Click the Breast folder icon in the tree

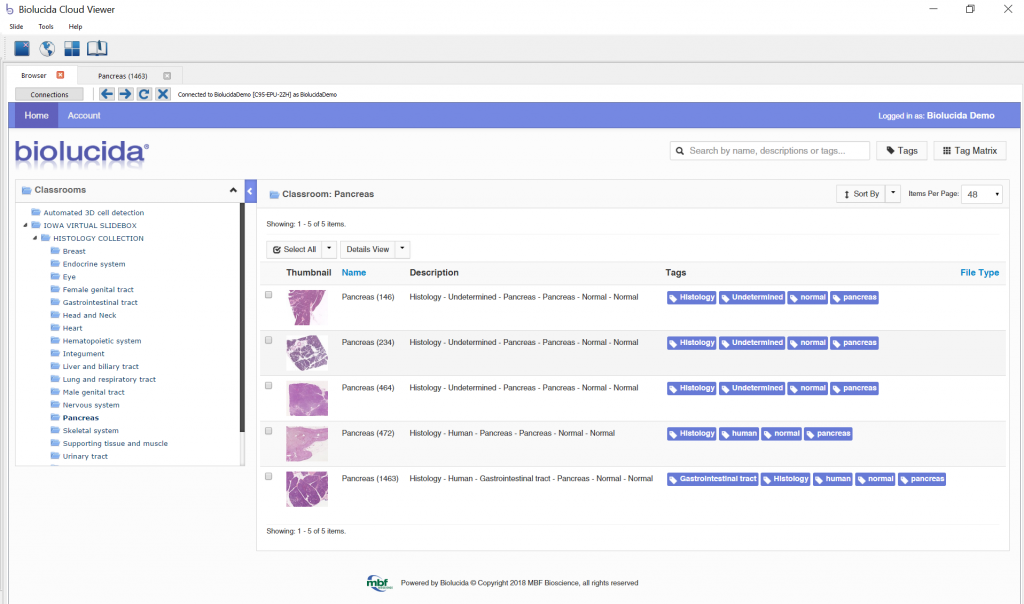(x=56, y=251)
